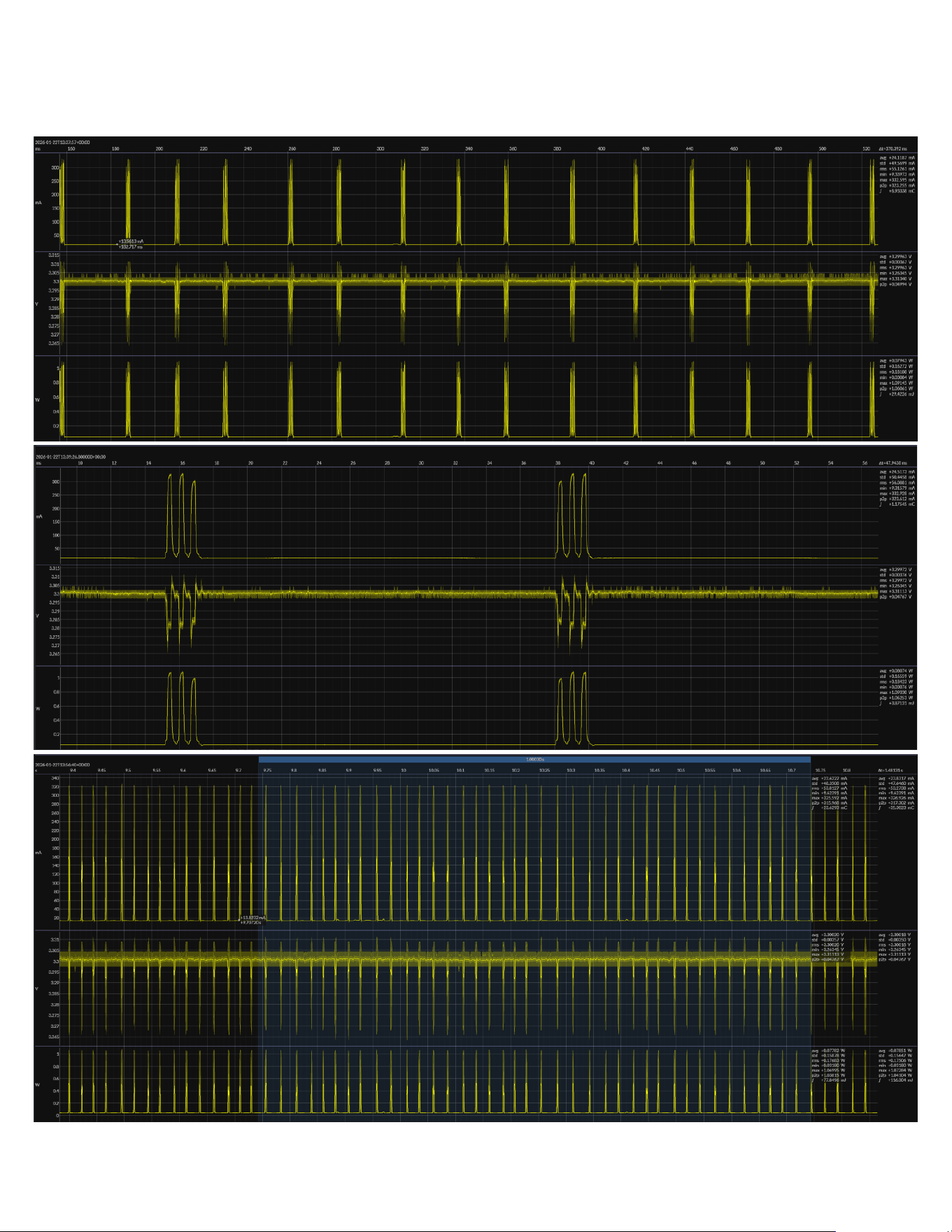
Task: Click the W axis label of middle capture
Action: [x=38, y=709]
